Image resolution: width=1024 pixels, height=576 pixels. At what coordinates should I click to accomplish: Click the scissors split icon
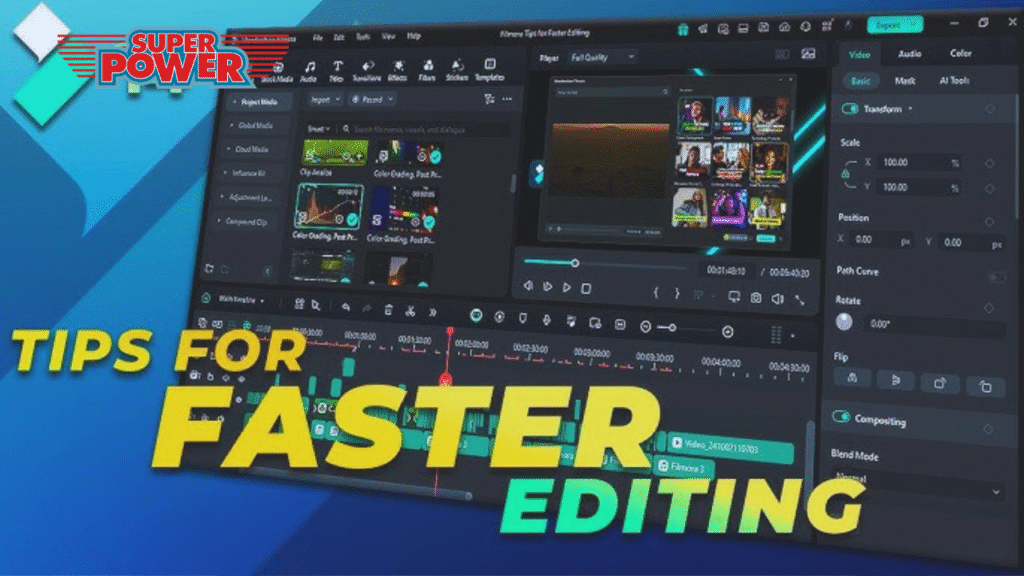[x=410, y=311]
